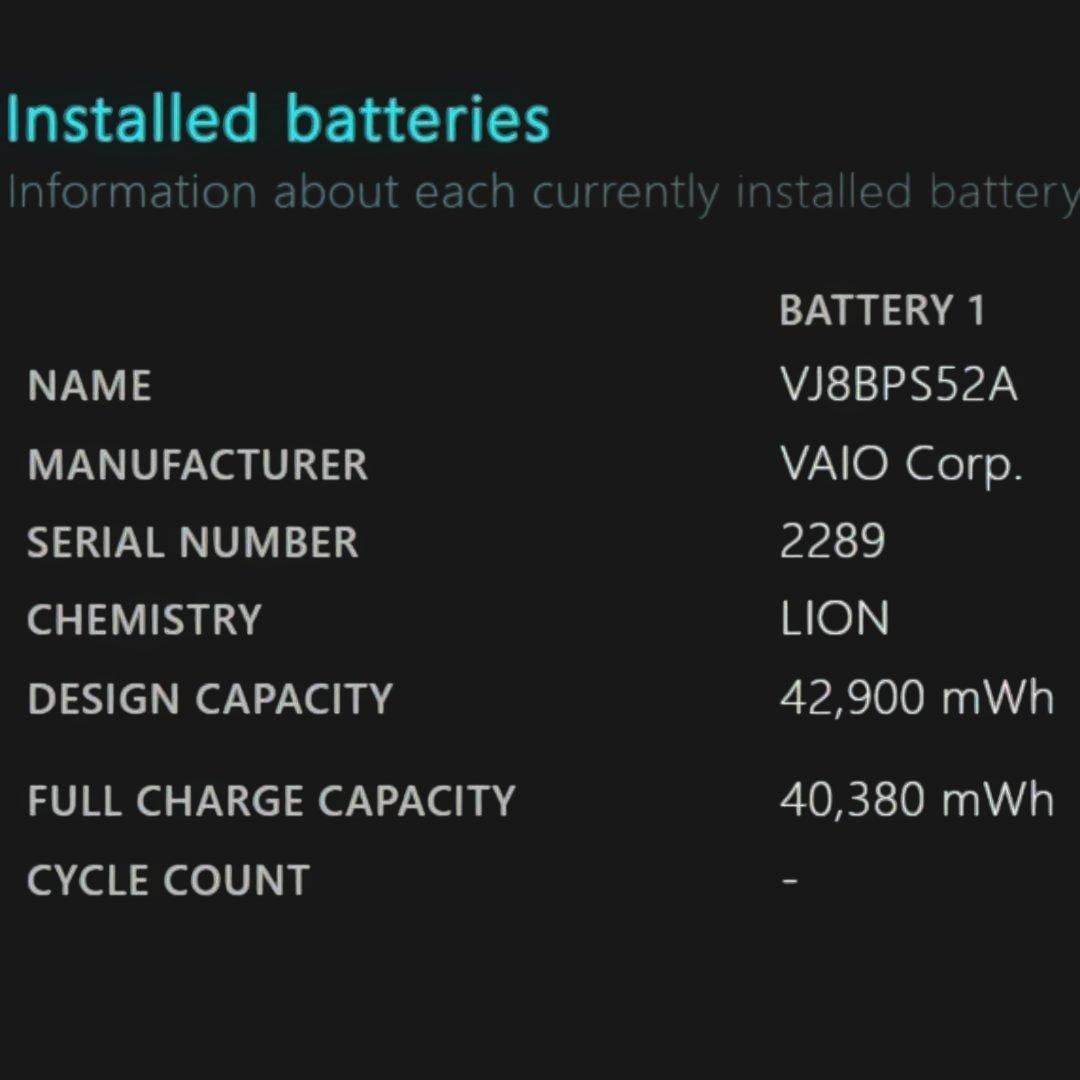Click the "Information about each currently installed battery" subtitle
The height and width of the screenshot is (1080, 1080).
542,193
